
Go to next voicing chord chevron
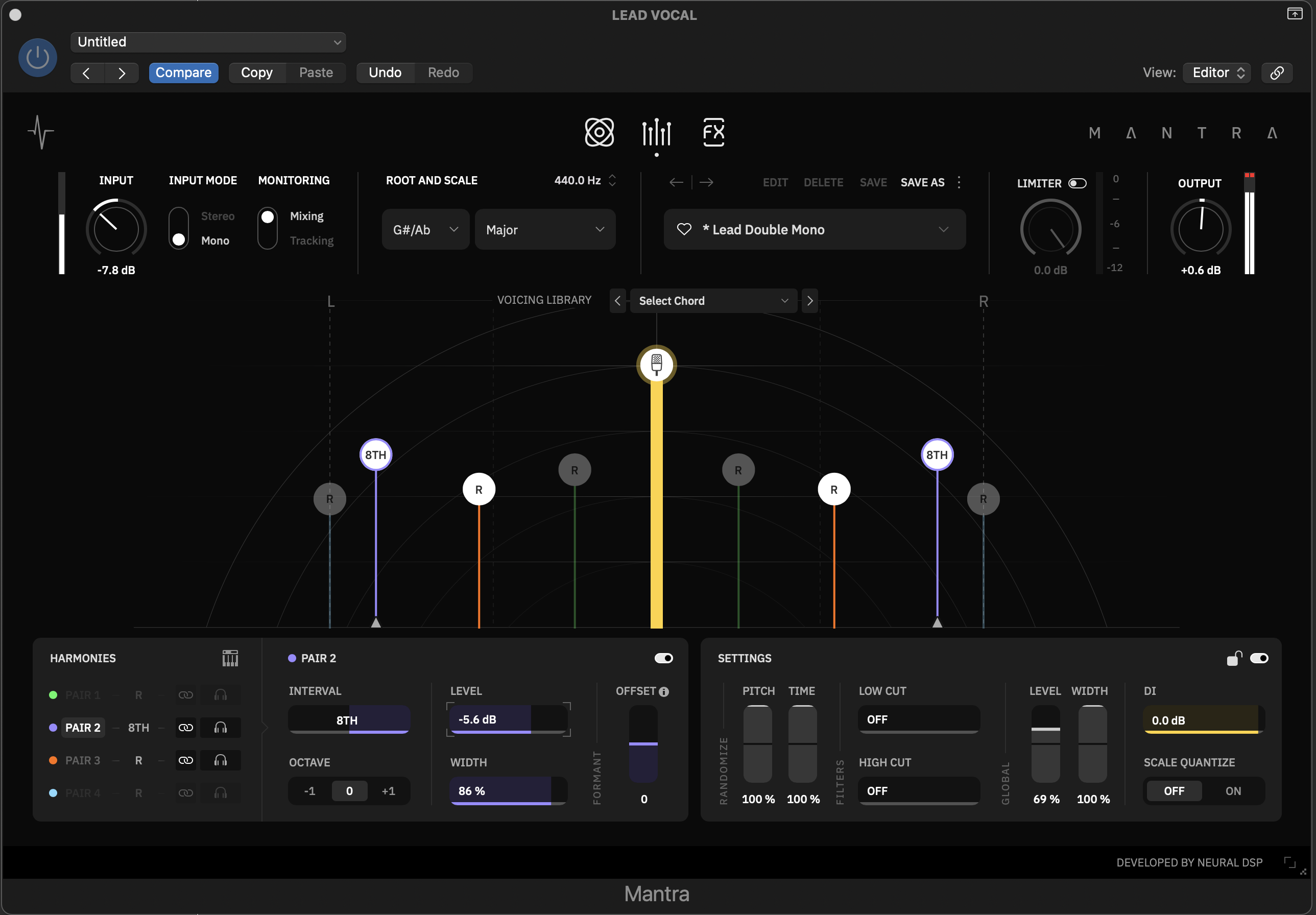[809, 300]
